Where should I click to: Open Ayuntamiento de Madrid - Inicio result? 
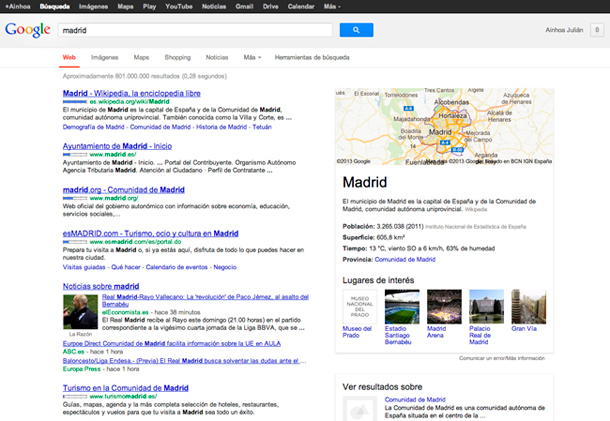click(116, 146)
